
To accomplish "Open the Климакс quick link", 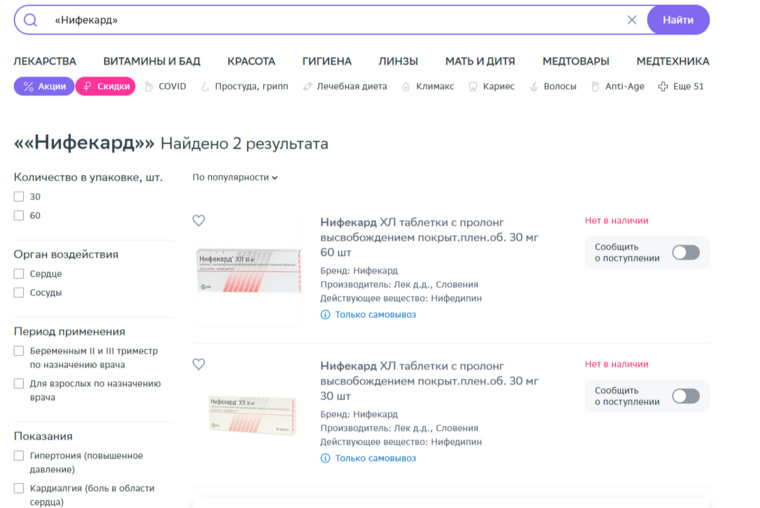I will (428, 86).
